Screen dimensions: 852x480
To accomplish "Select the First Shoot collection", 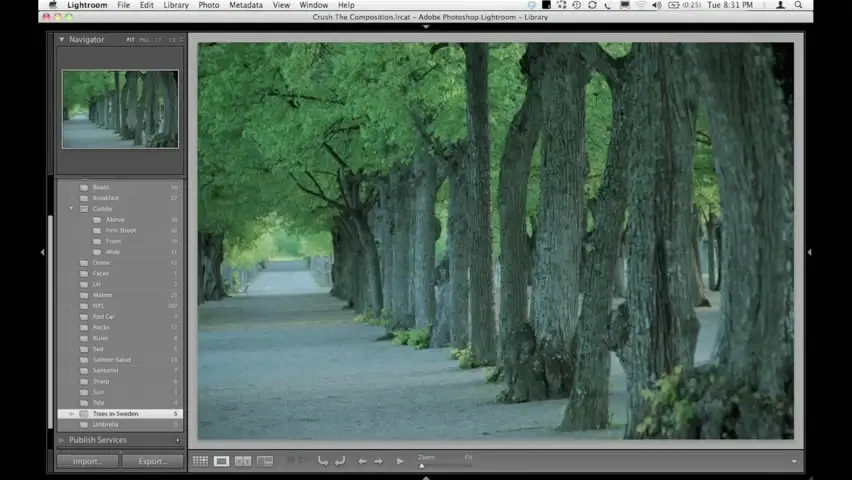I will pos(120,230).
